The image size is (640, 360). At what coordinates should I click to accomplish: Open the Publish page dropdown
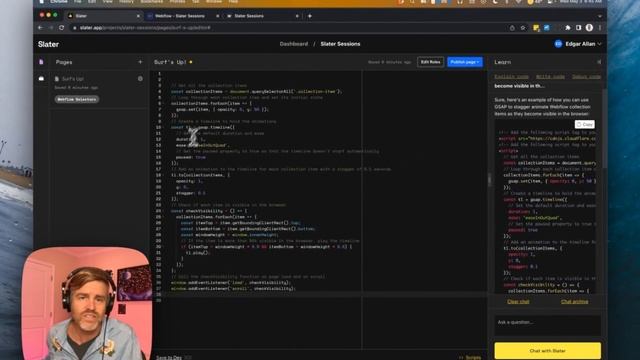point(464,62)
